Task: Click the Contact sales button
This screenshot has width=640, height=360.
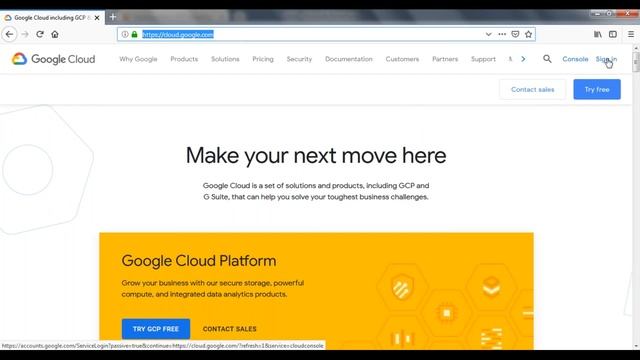Action: pos(532,89)
